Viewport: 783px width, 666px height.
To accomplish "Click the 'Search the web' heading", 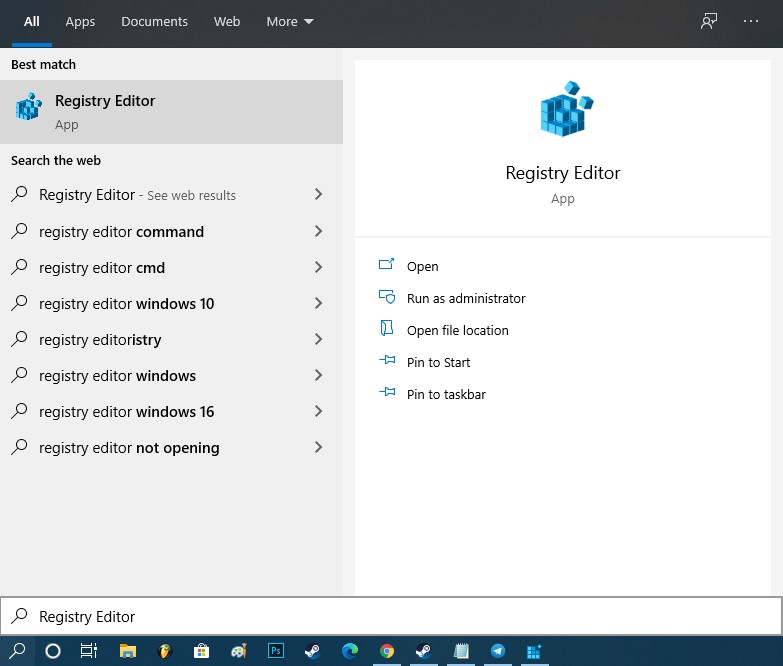I will pos(56,160).
